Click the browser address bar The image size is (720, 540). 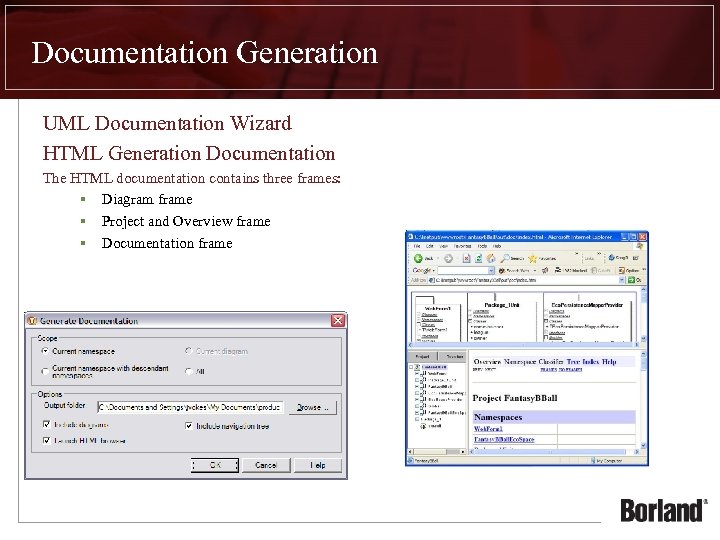(x=523, y=280)
